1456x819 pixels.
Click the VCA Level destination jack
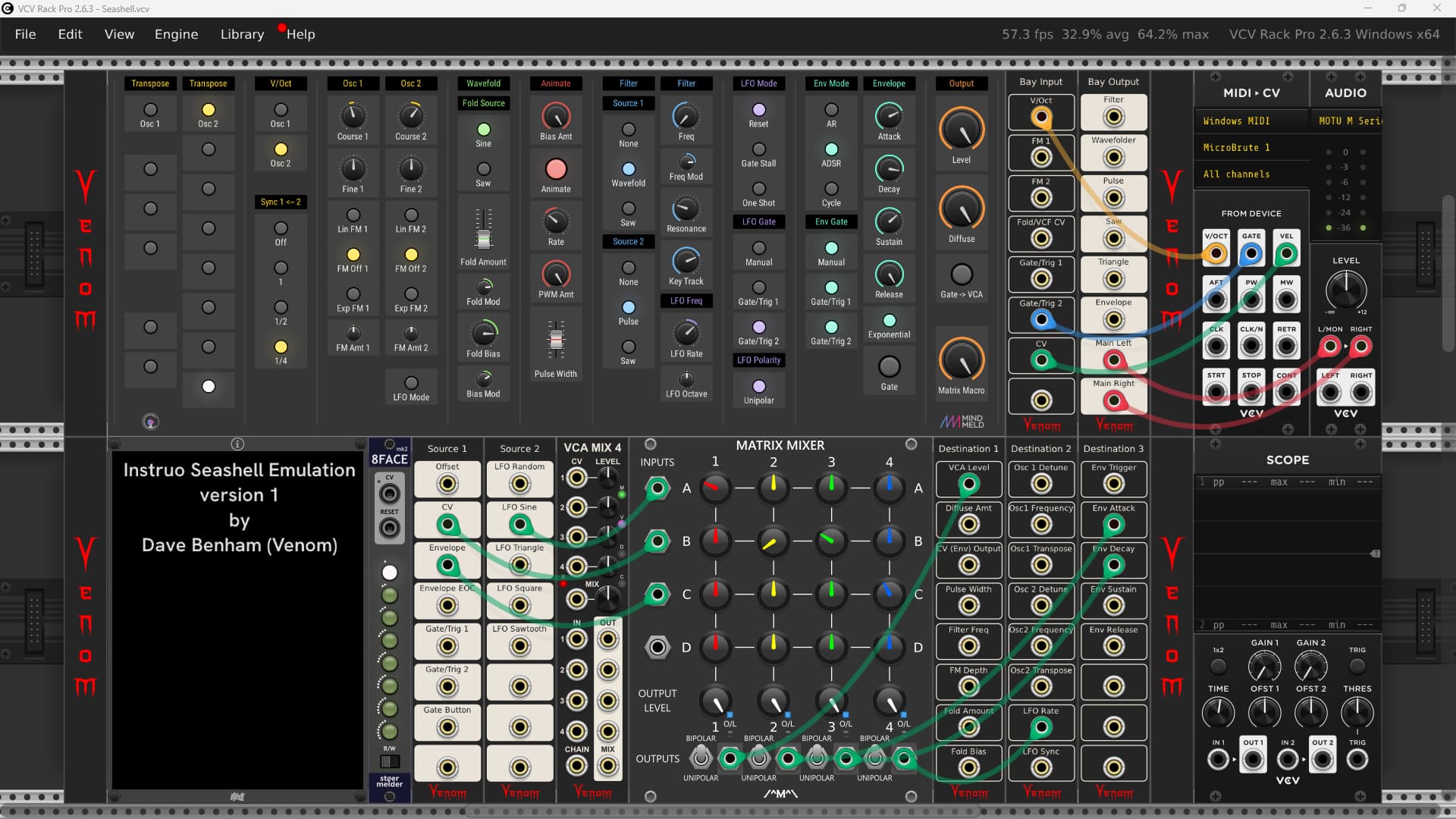pos(968,484)
